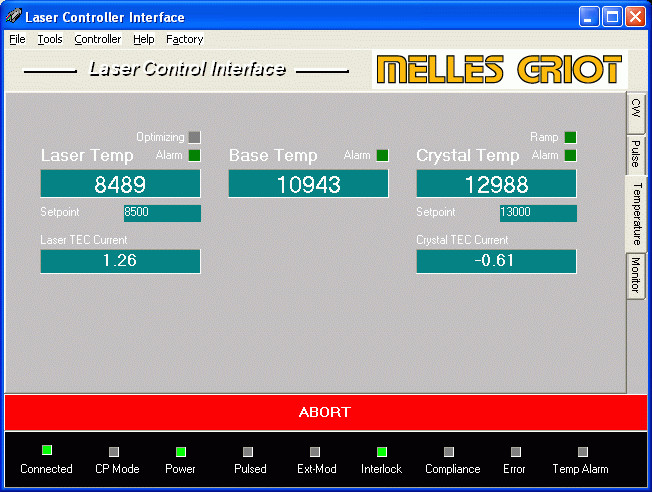Click the Compliance status light
The height and width of the screenshot is (492, 652).
(x=449, y=452)
